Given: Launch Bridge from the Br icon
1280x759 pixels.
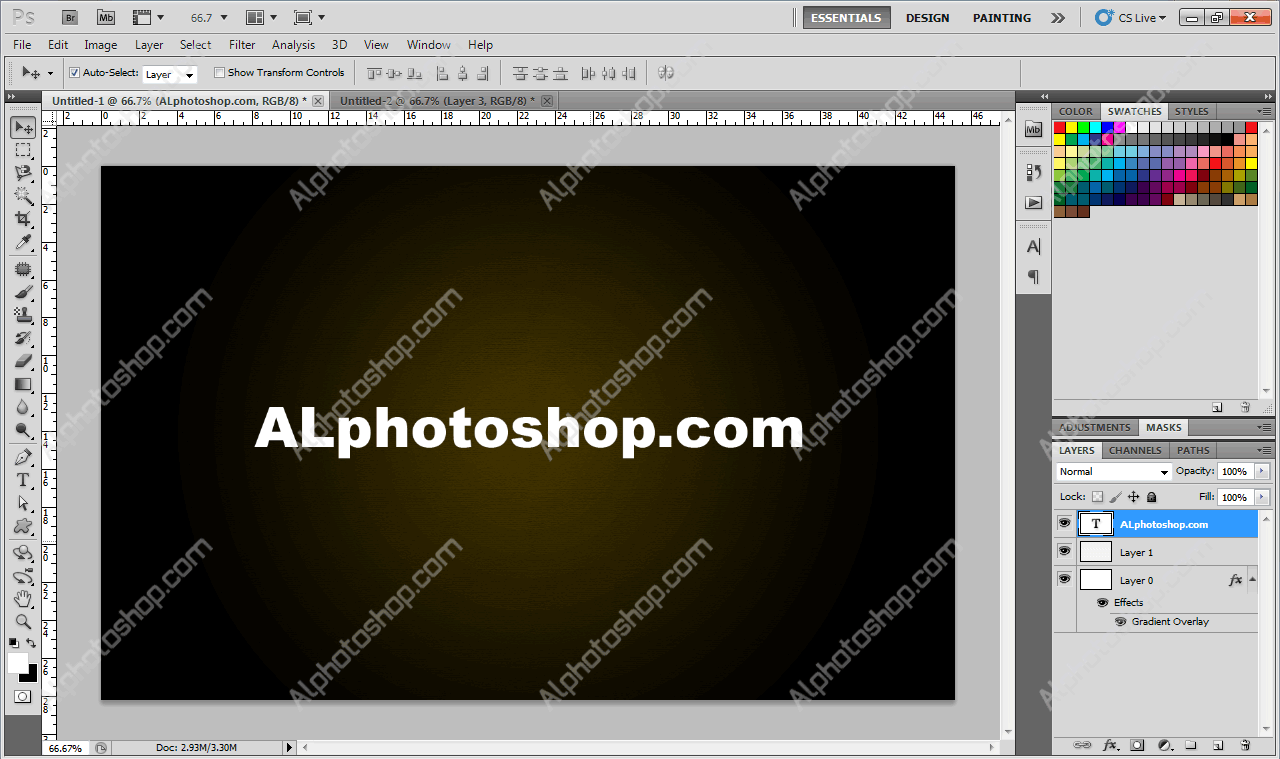Looking at the screenshot, I should click(69, 17).
